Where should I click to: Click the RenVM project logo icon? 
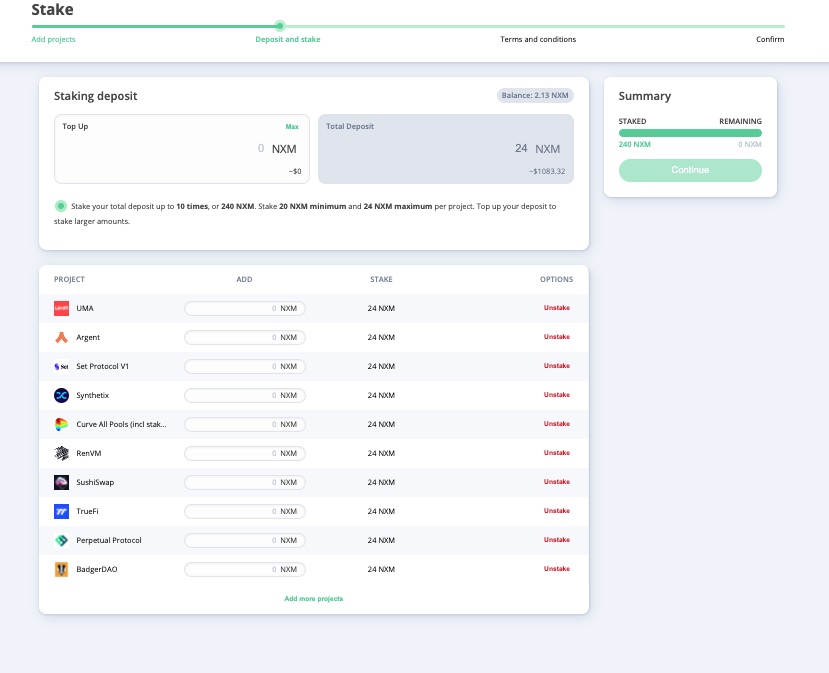pos(61,453)
